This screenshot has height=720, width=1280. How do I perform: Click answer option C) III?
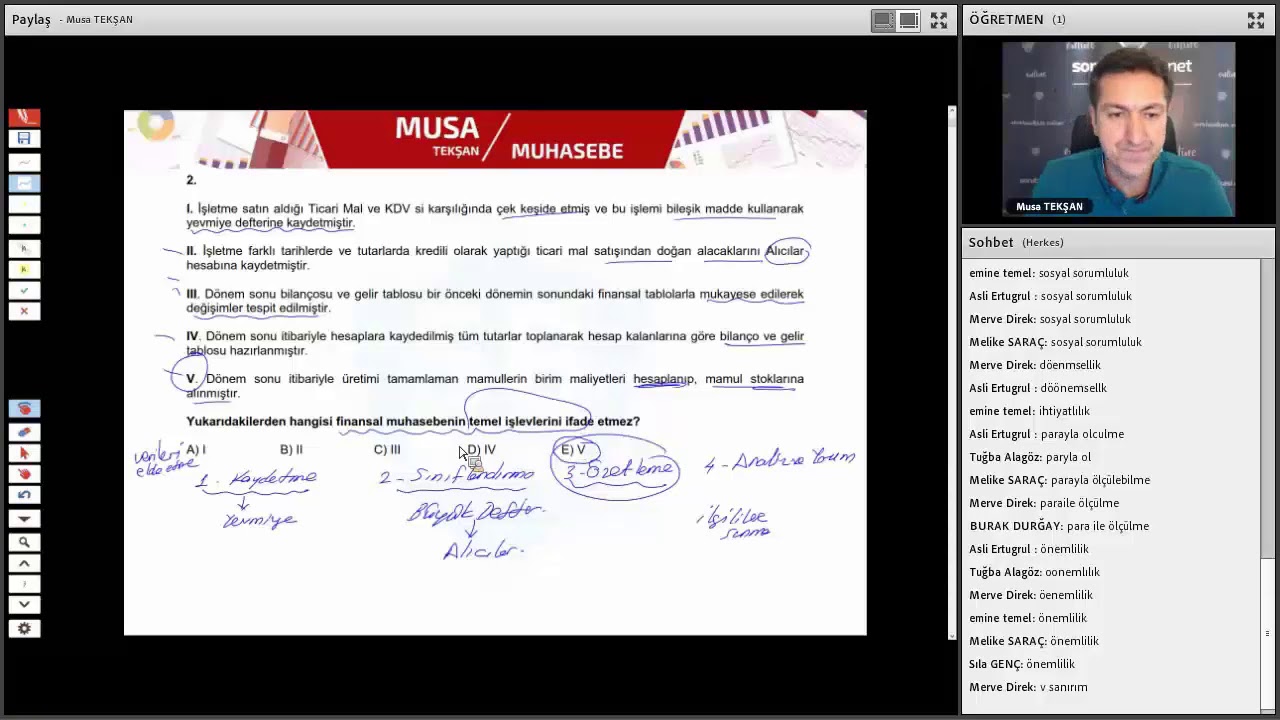[x=387, y=450]
